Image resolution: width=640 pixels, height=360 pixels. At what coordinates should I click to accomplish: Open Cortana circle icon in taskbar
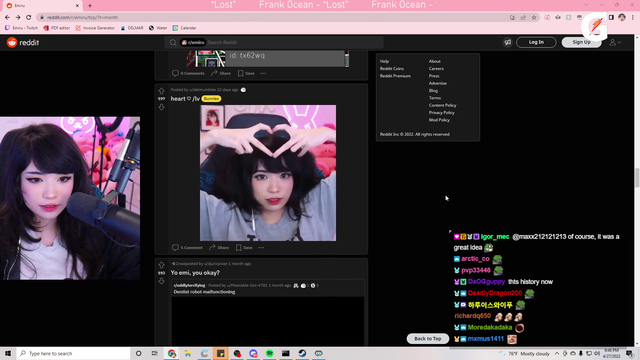pyautogui.click(x=138, y=353)
